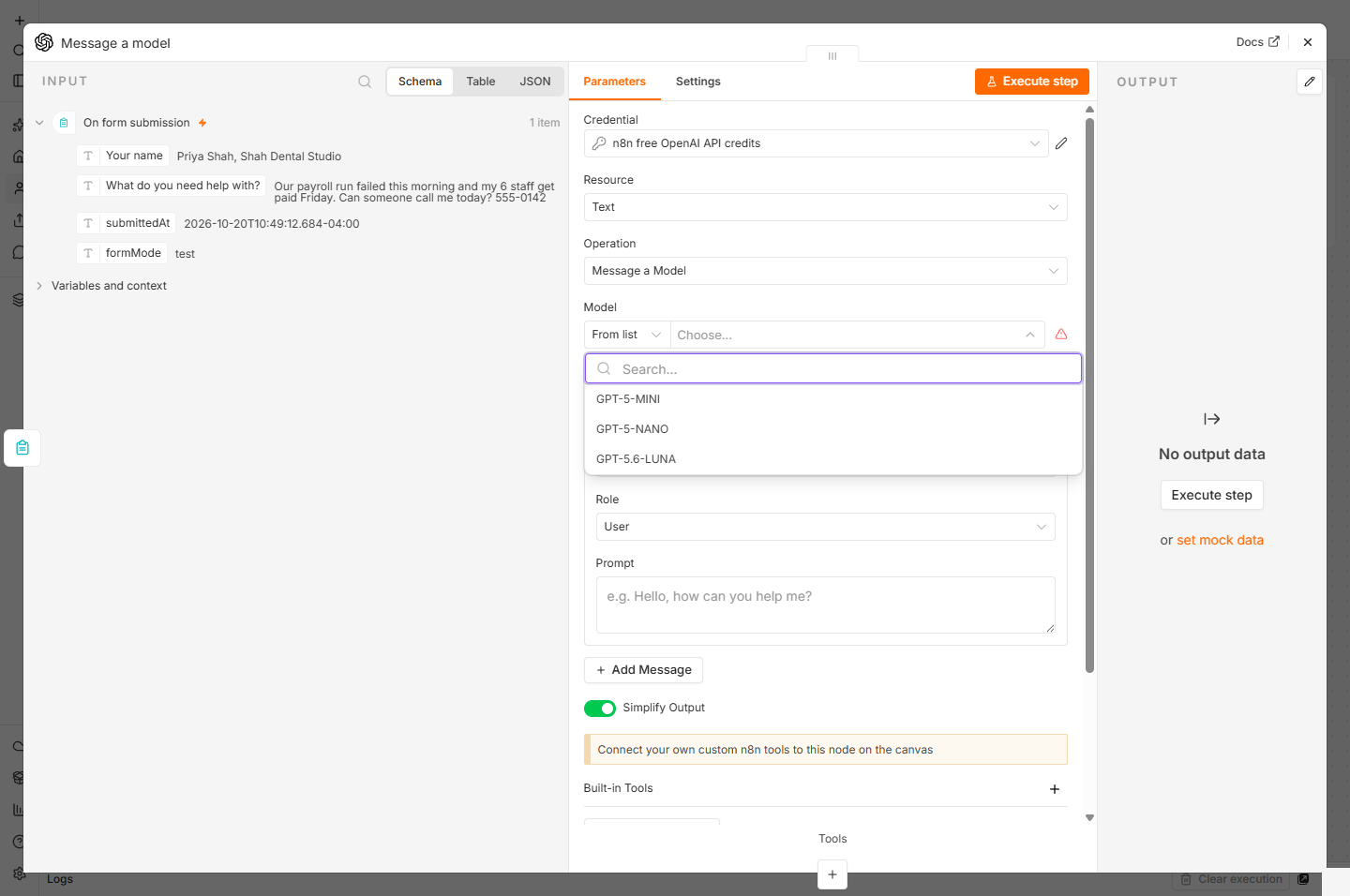The height and width of the screenshot is (896, 1350).
Task: Choose GPT-5.6-LUNA from model list
Action: tap(832, 459)
